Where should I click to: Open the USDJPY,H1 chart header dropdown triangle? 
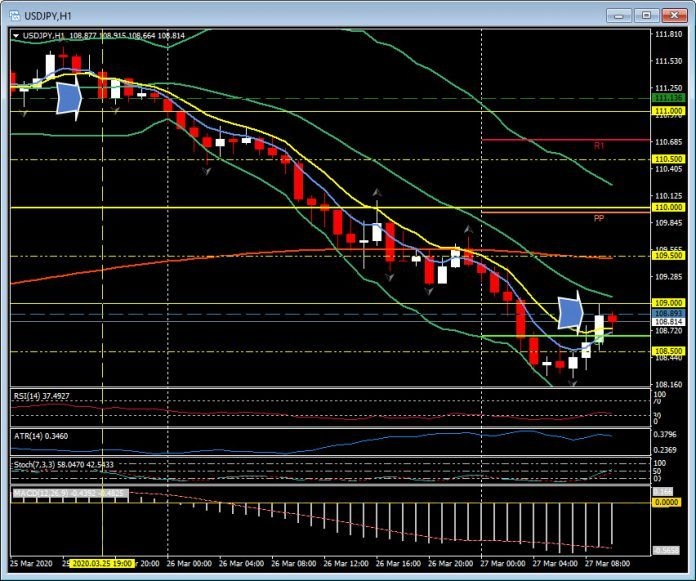click(16, 36)
